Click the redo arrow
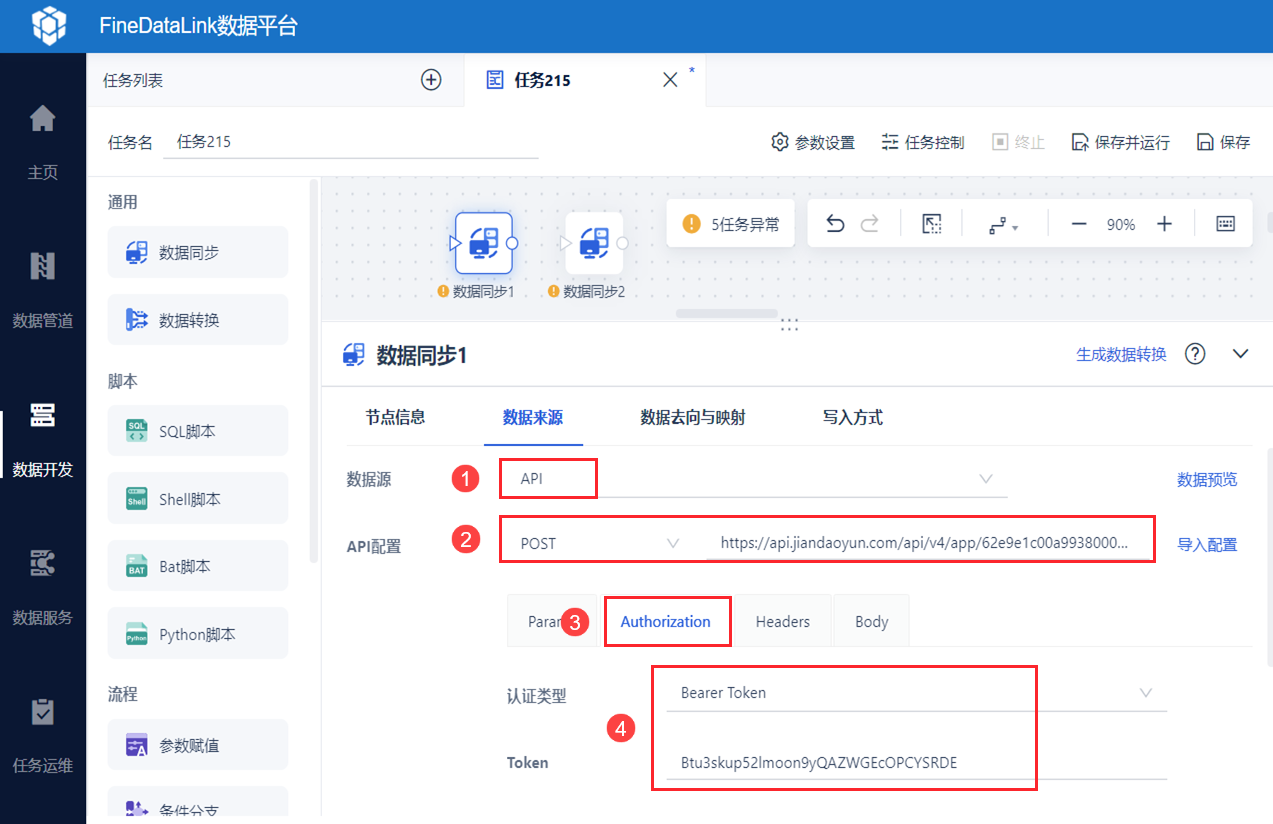 (869, 224)
